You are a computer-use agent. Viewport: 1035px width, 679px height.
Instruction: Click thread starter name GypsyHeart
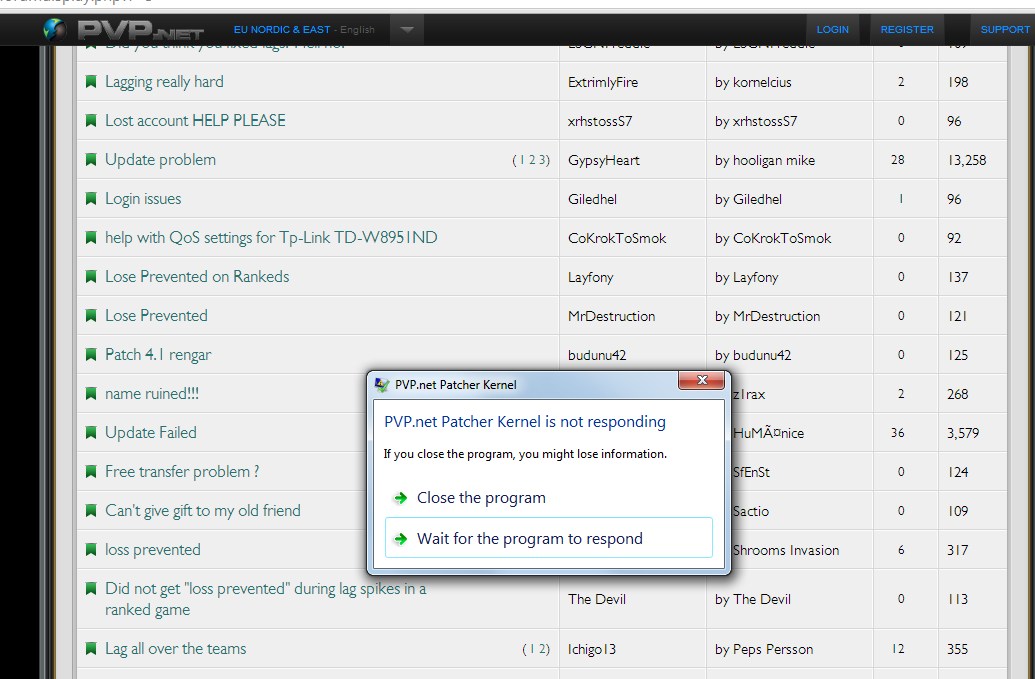point(603,160)
